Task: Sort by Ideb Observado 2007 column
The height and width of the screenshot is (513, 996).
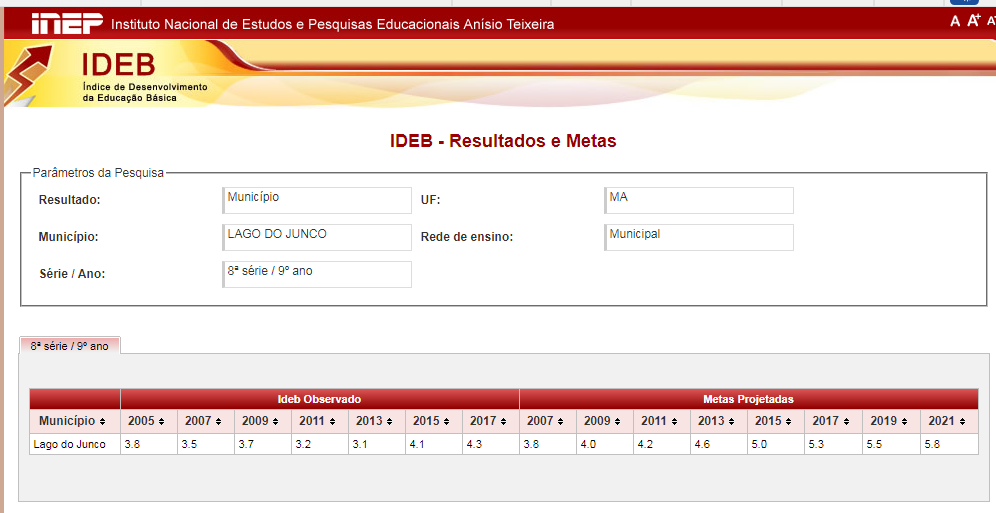Action: tap(206, 421)
